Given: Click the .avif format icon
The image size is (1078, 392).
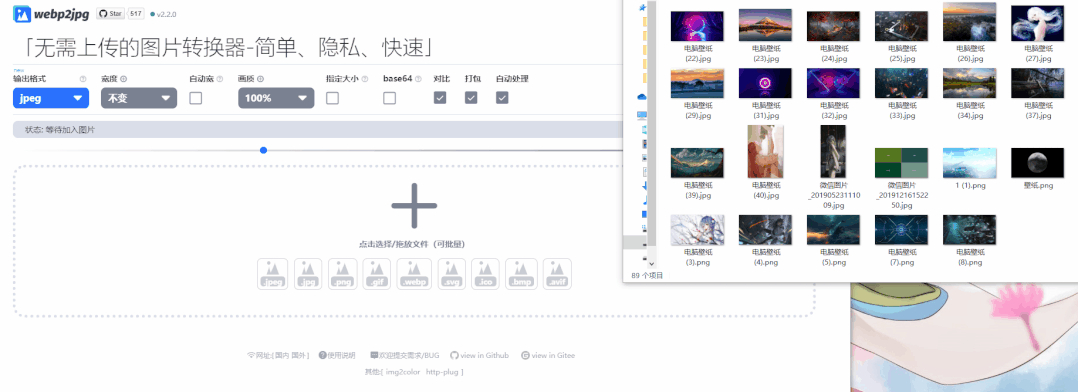Looking at the screenshot, I should point(558,274).
